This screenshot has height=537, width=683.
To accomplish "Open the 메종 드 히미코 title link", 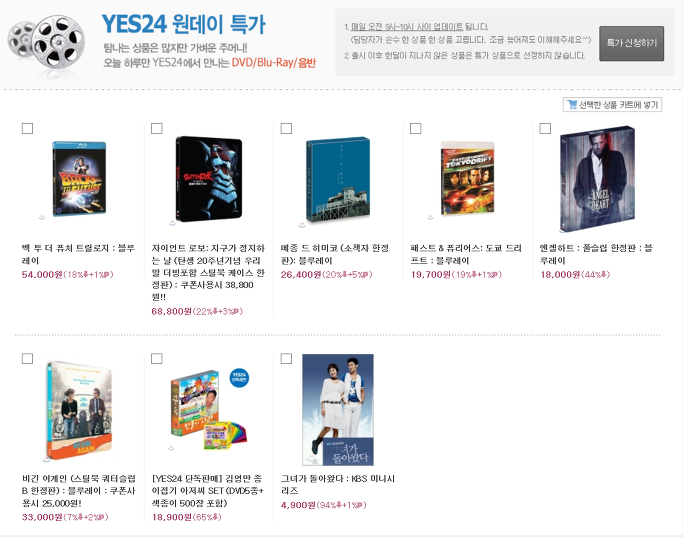I will [x=335, y=254].
